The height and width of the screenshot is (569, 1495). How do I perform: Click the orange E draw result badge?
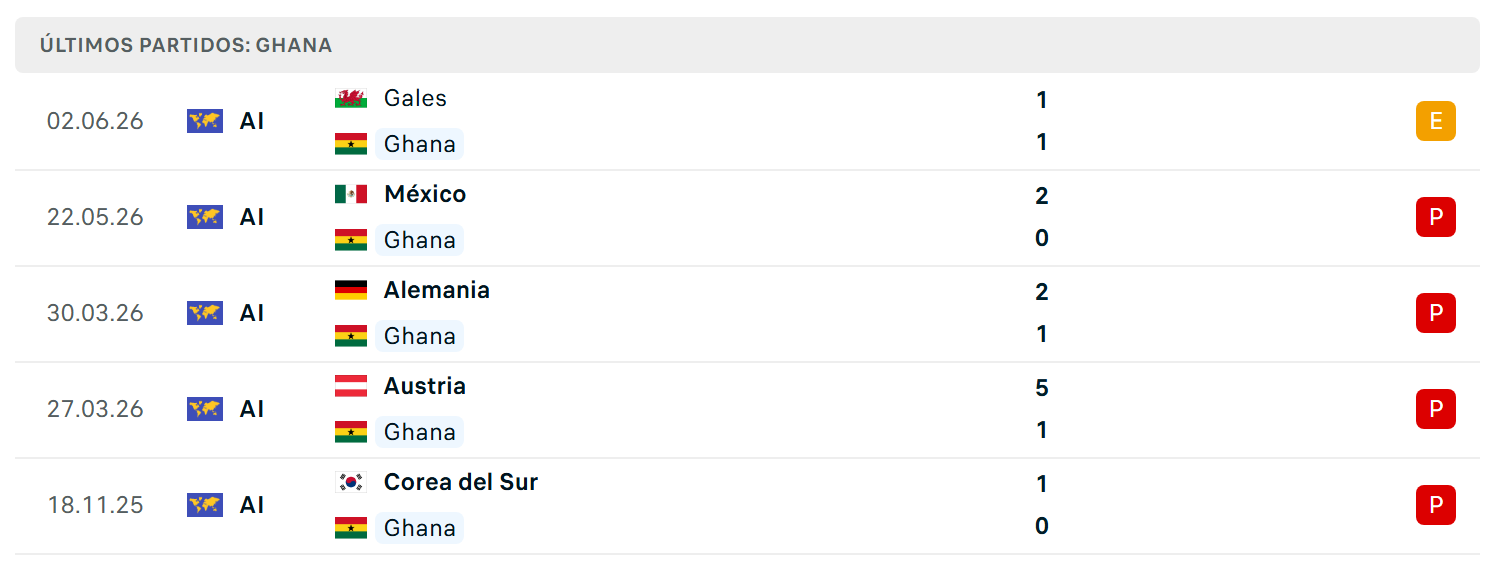tap(1436, 121)
